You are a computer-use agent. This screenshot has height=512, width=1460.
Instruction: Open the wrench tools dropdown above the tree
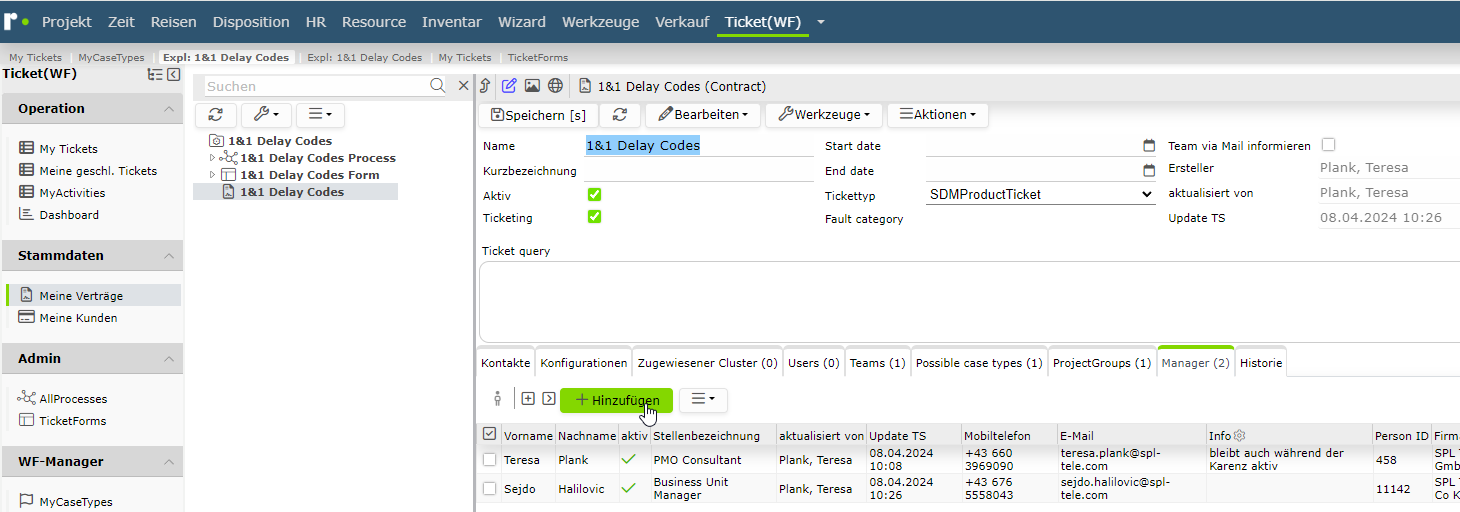coord(266,115)
